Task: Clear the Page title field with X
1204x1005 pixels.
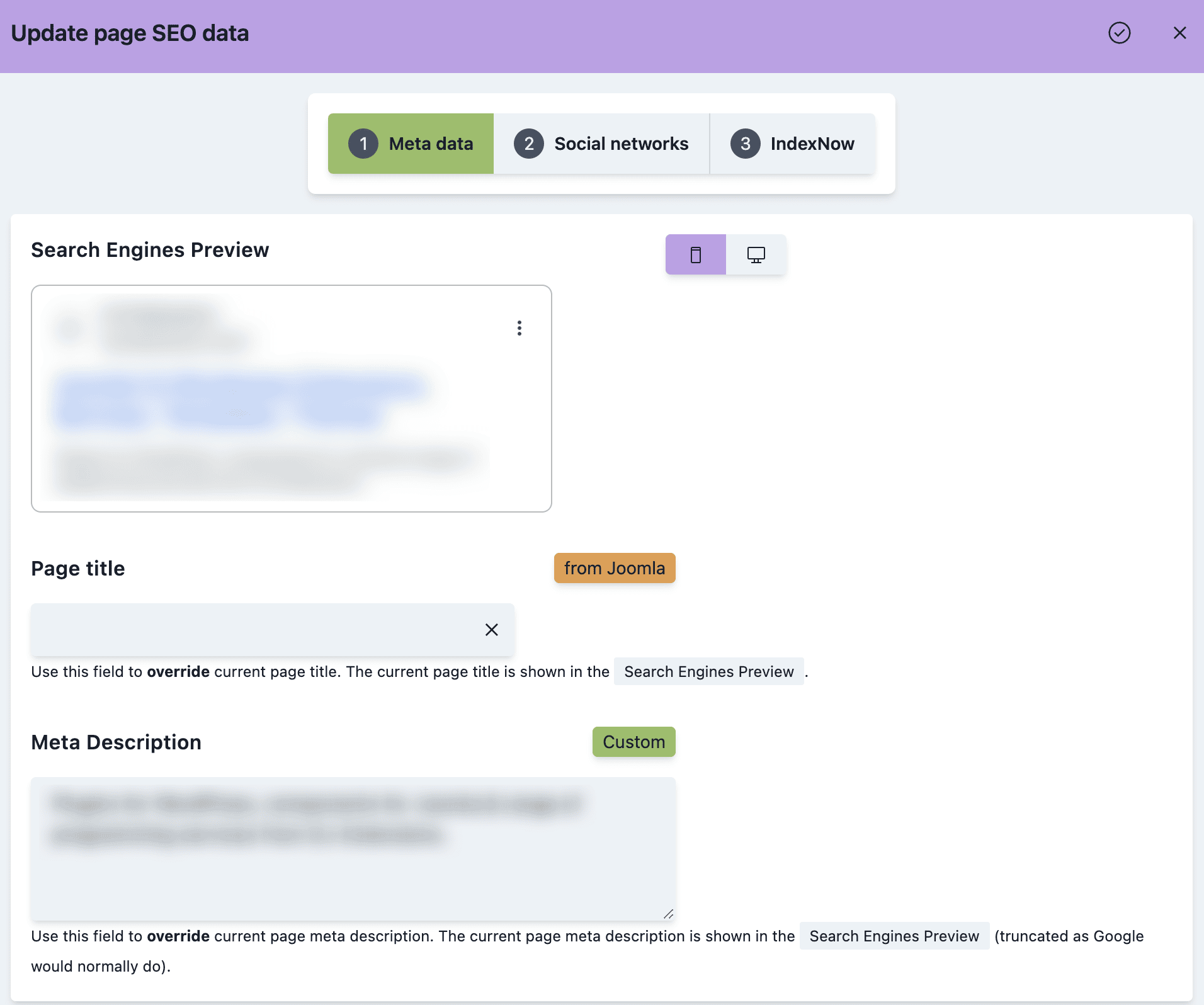Action: click(x=491, y=630)
